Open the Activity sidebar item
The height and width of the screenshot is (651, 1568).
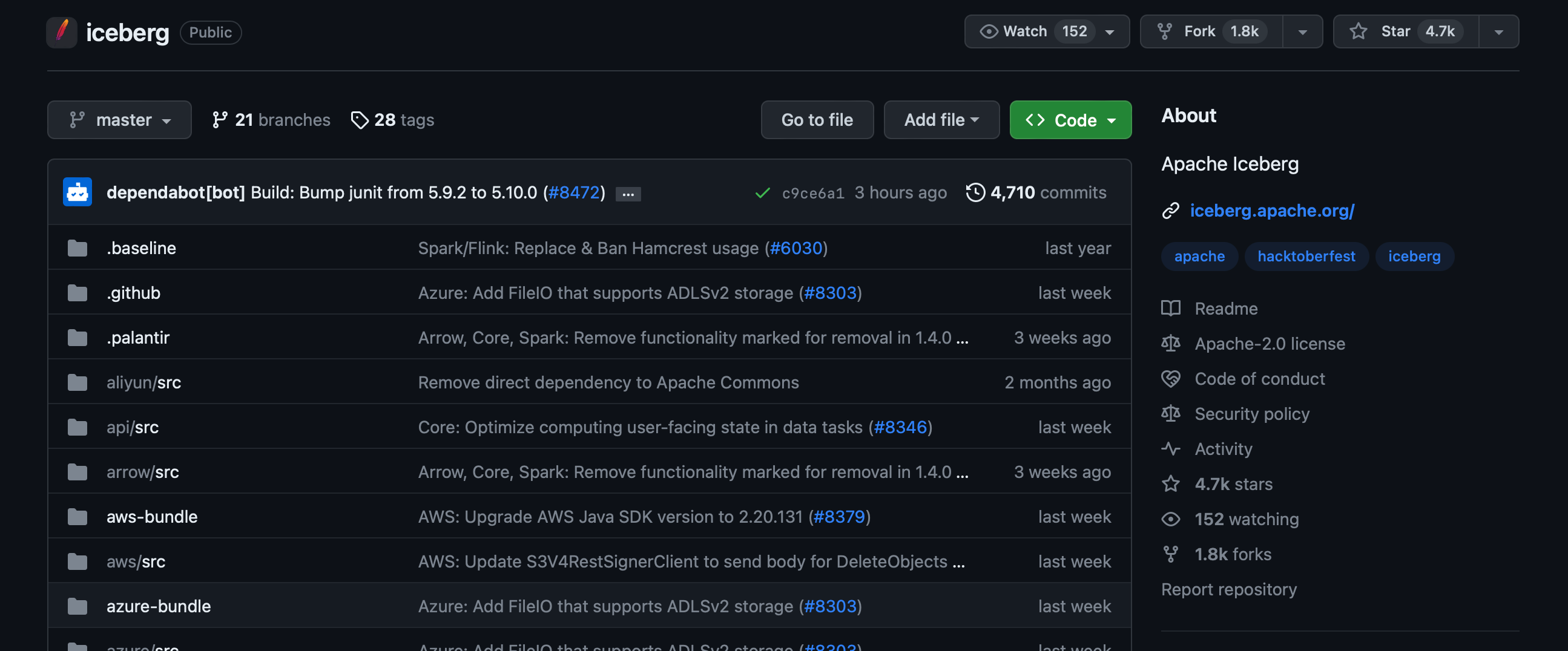coord(1224,449)
